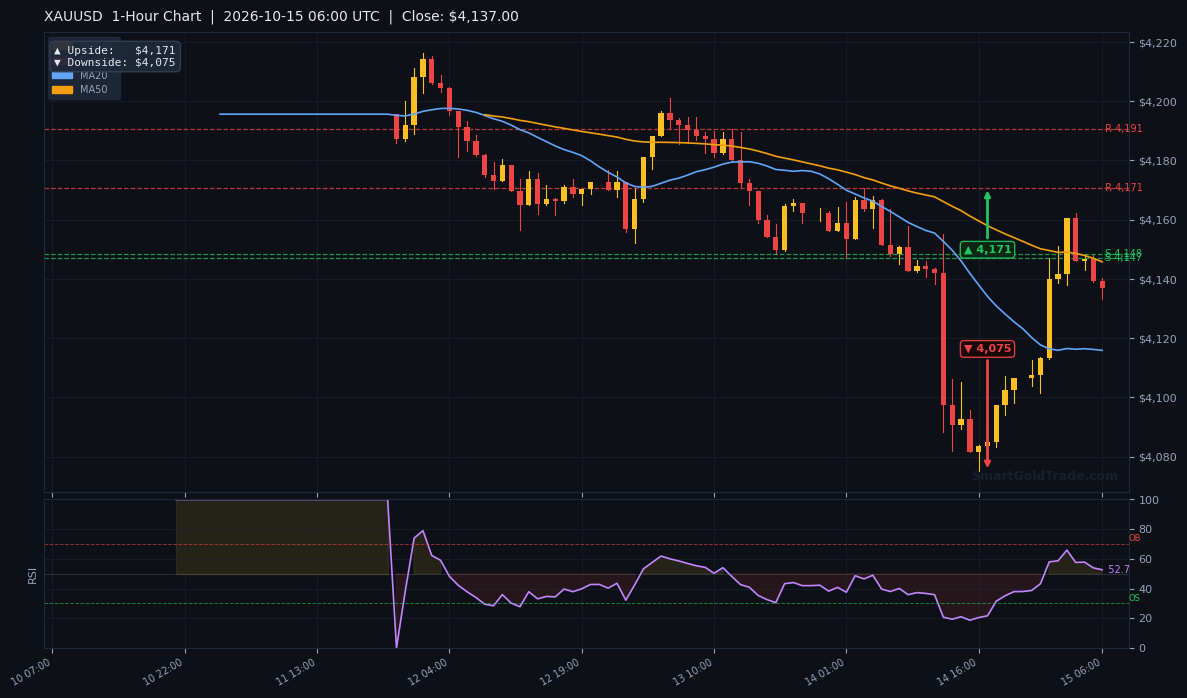Click the $4,120 price axis label
The width and height of the screenshot is (1187, 698).
coord(1157,339)
